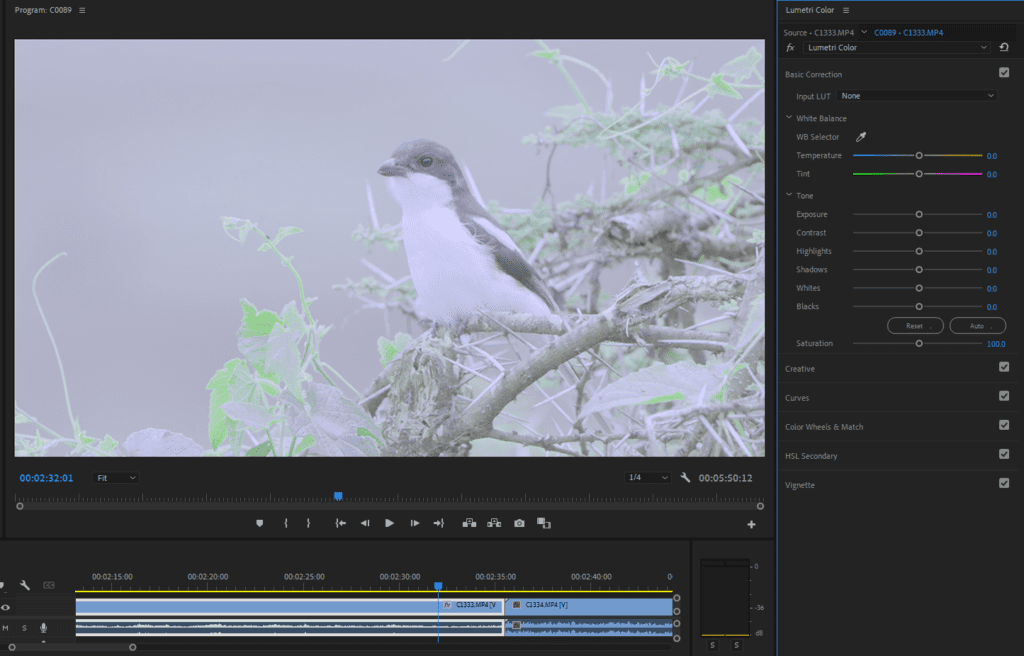The image size is (1024, 656).
Task: Uncheck the Vignette section checkbox
Action: 1003,484
